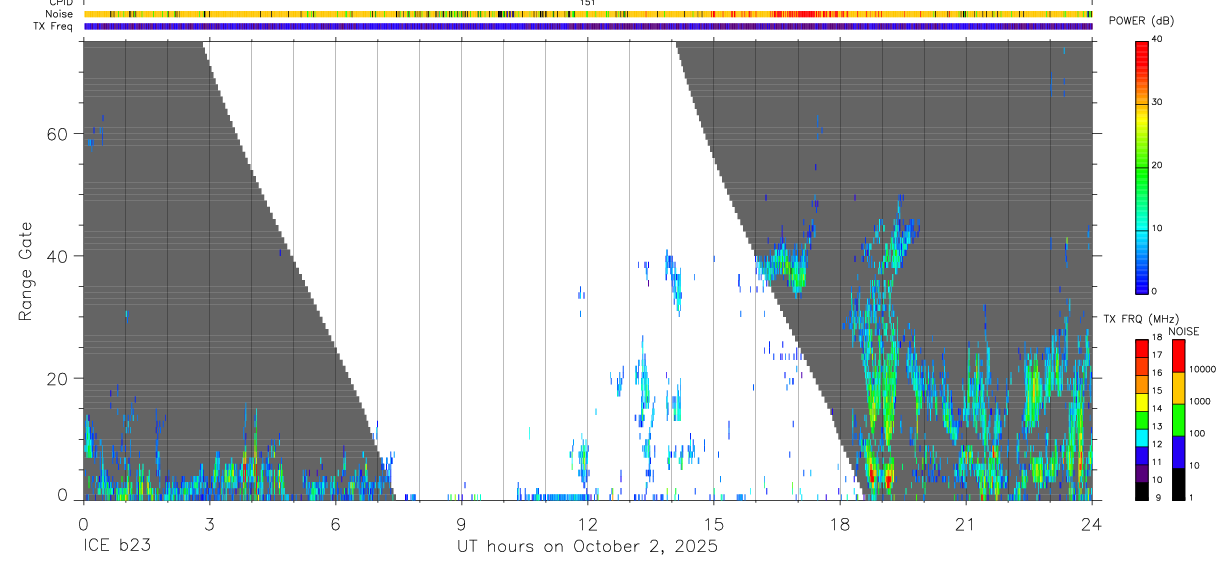Click the 'Noise' row label at top left
The image size is (1228, 567).
coord(60,14)
